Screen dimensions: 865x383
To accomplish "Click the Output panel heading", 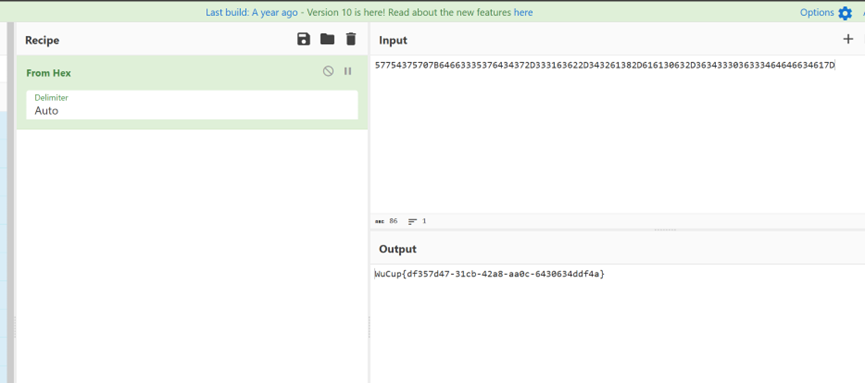I will coord(398,249).
